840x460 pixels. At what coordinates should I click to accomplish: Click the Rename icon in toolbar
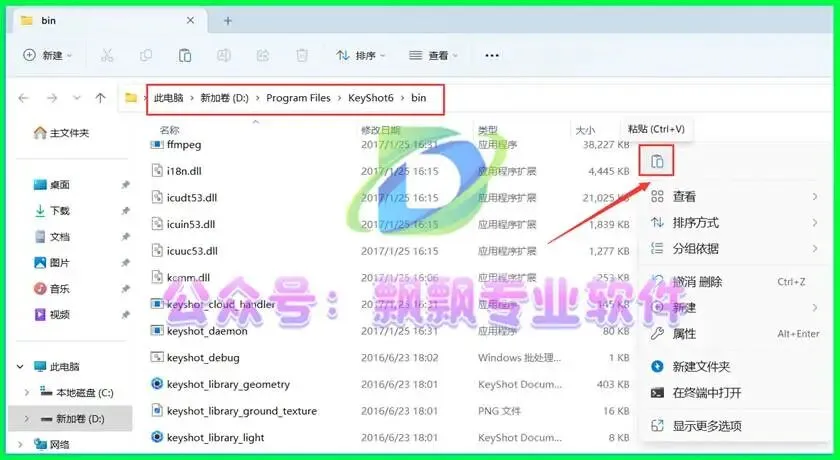coord(224,55)
